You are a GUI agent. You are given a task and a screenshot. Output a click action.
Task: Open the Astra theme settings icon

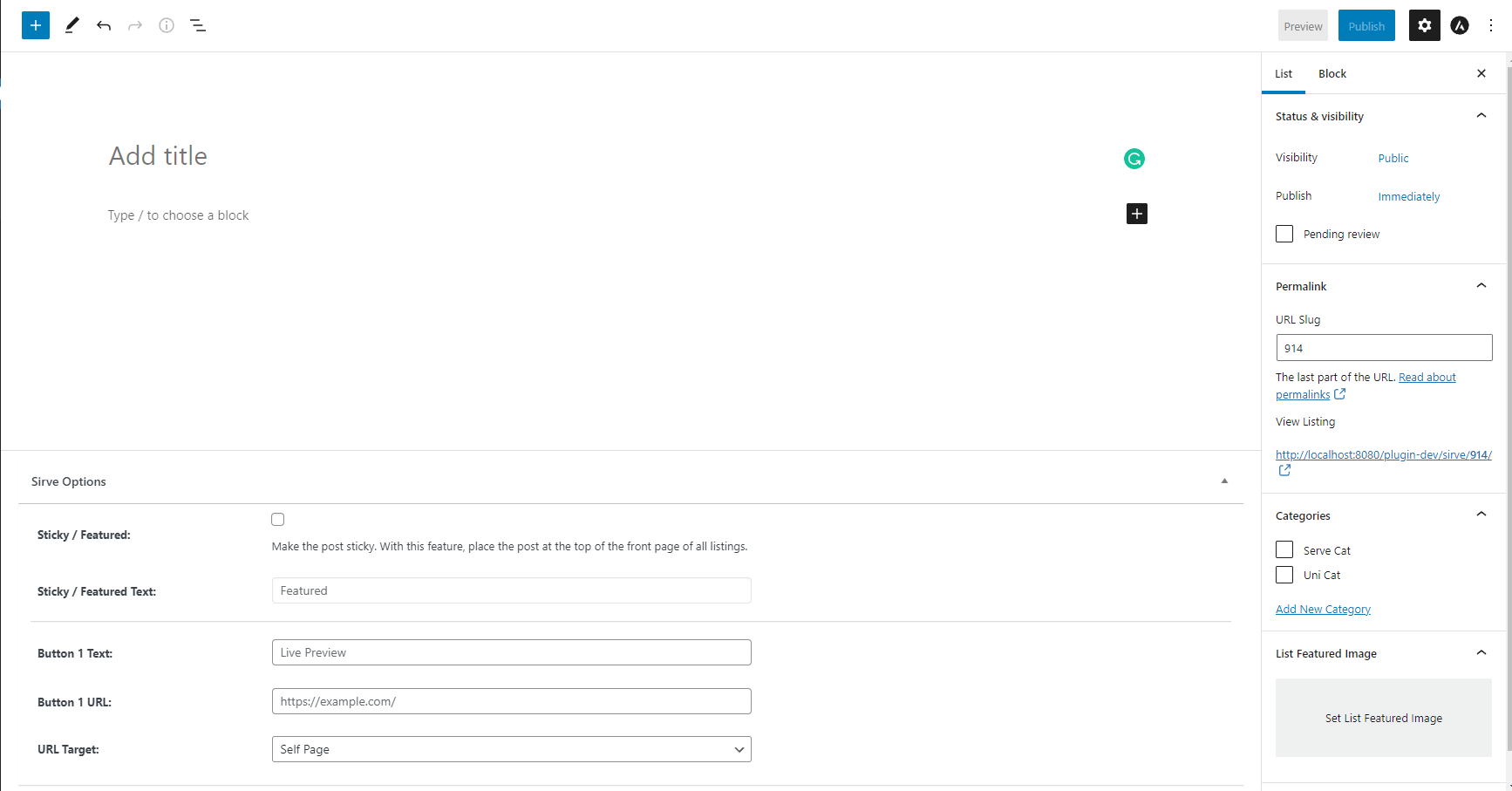pos(1460,25)
